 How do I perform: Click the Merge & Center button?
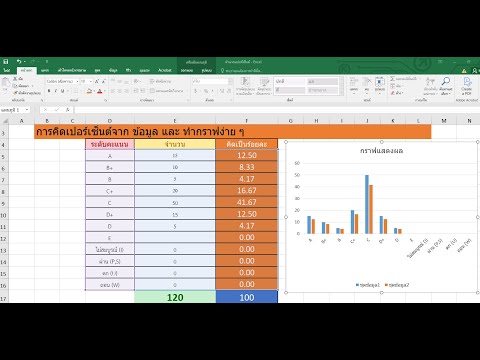pyautogui.click(x=167, y=91)
